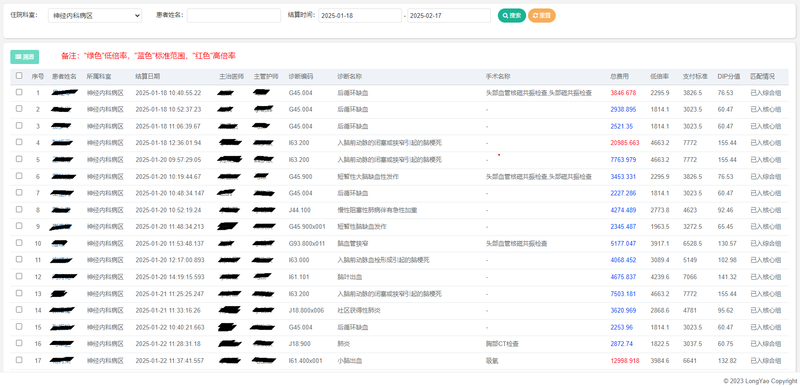The width and height of the screenshot is (800, 386).
Task: Click diagnosis code I61.400x001
Action: pyautogui.click(x=306, y=361)
